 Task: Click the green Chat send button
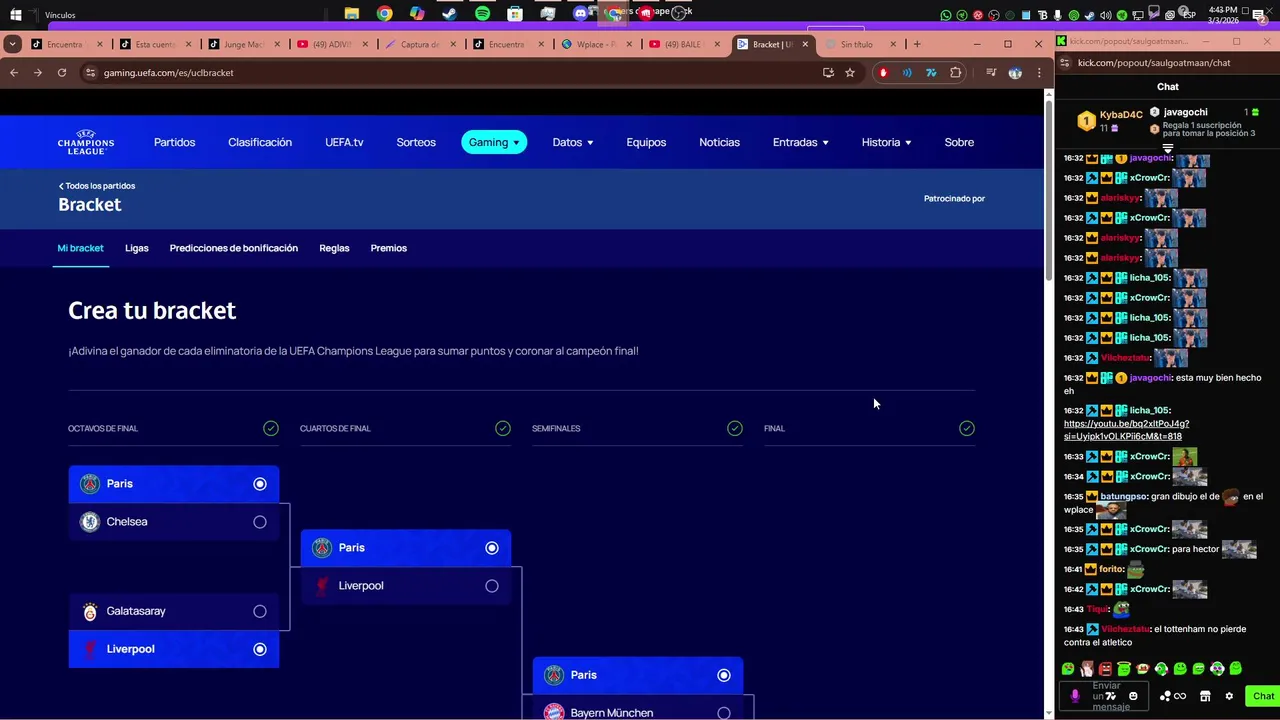[x=1263, y=696]
